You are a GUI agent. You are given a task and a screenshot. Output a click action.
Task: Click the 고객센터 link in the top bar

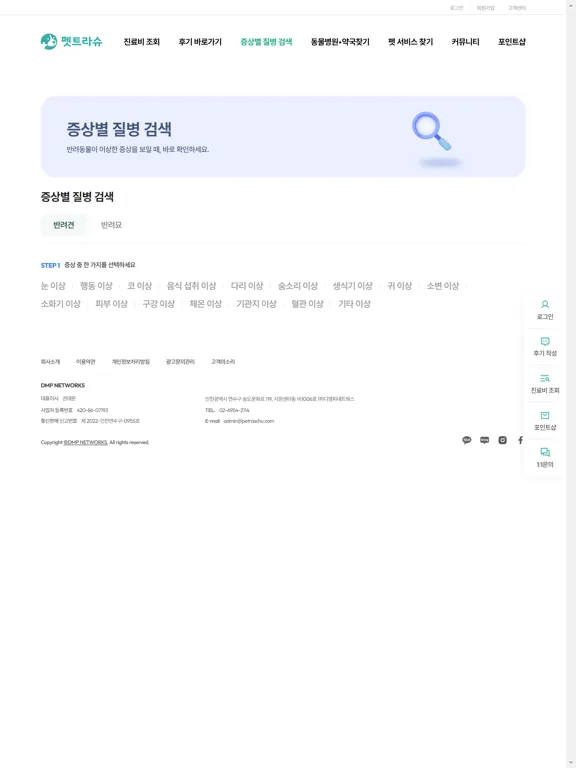(517, 8)
